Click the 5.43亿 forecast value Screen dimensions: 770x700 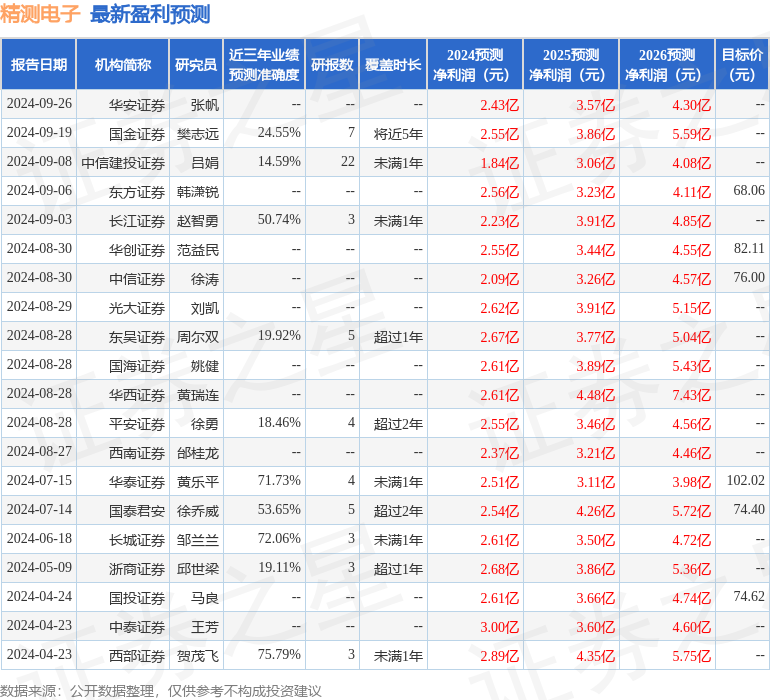pos(691,365)
